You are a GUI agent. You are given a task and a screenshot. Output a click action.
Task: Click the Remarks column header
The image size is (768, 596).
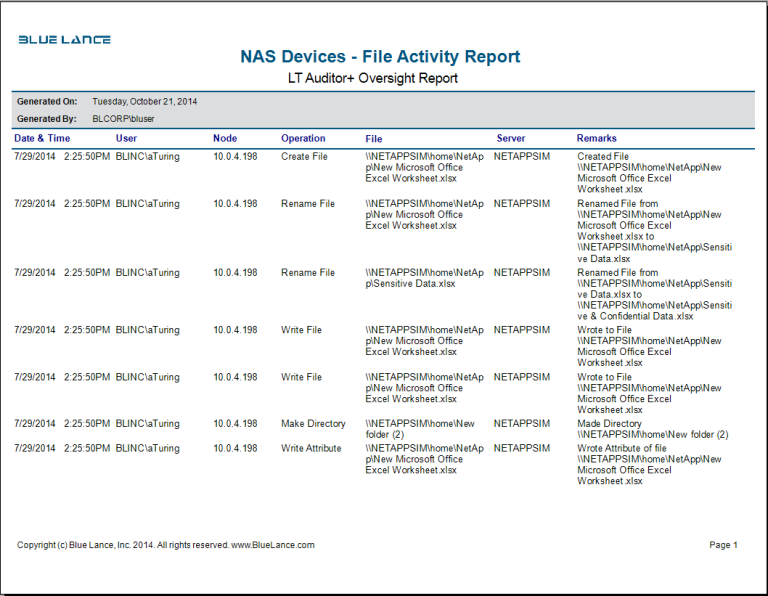596,138
